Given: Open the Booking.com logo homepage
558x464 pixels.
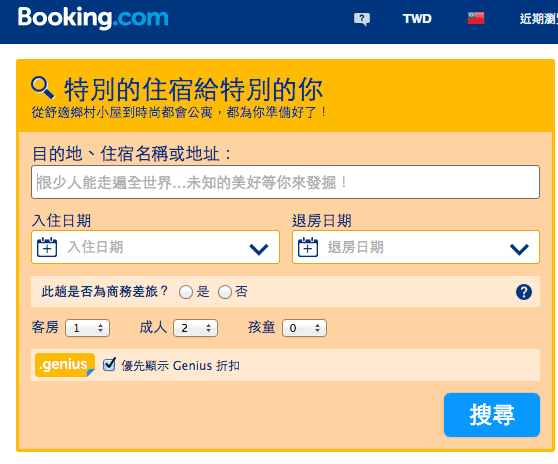Looking at the screenshot, I should pyautogui.click(x=93, y=18).
